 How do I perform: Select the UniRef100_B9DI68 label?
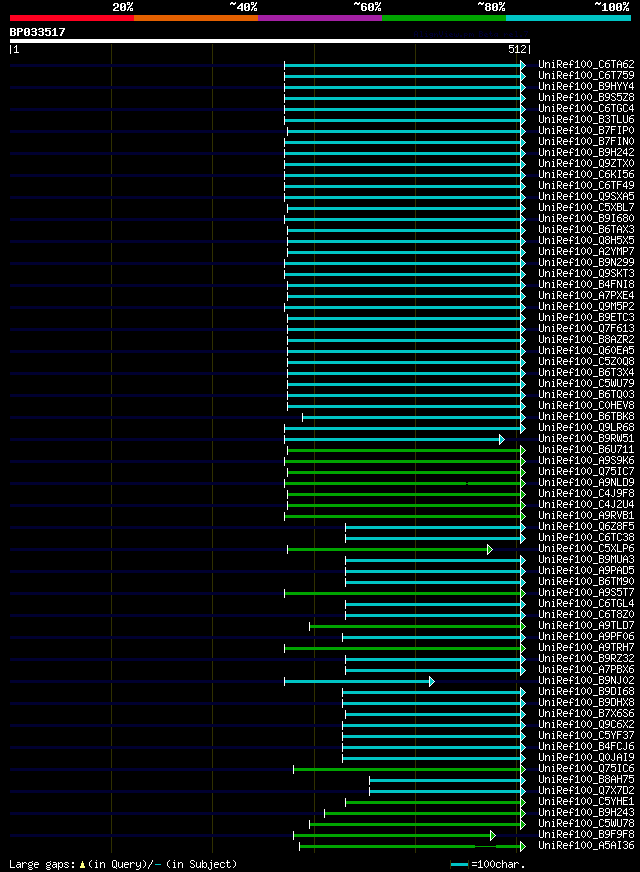click(x=586, y=692)
